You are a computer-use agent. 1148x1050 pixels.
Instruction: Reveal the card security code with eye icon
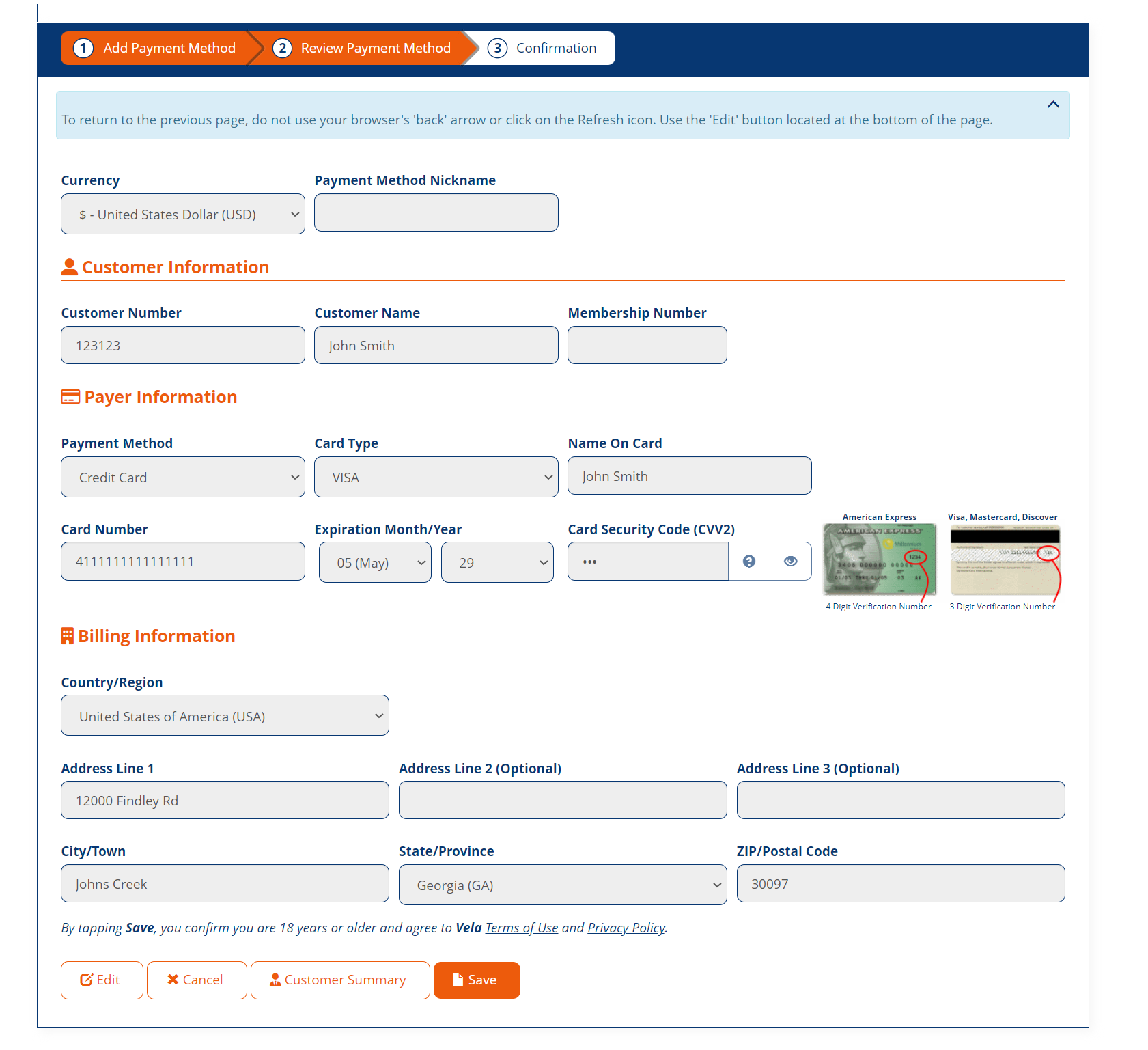coord(790,561)
